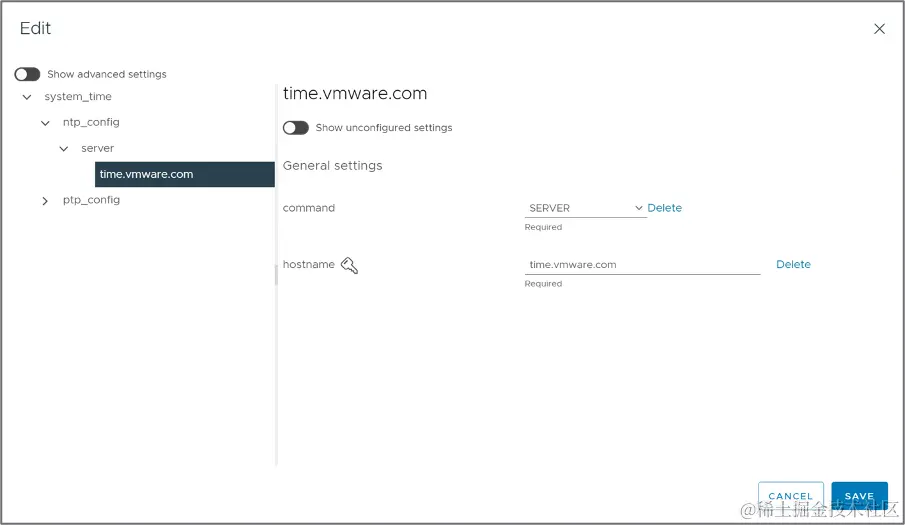Screen dimensions: 906x526
Task: Click the CANCEL button
Action: (790, 496)
